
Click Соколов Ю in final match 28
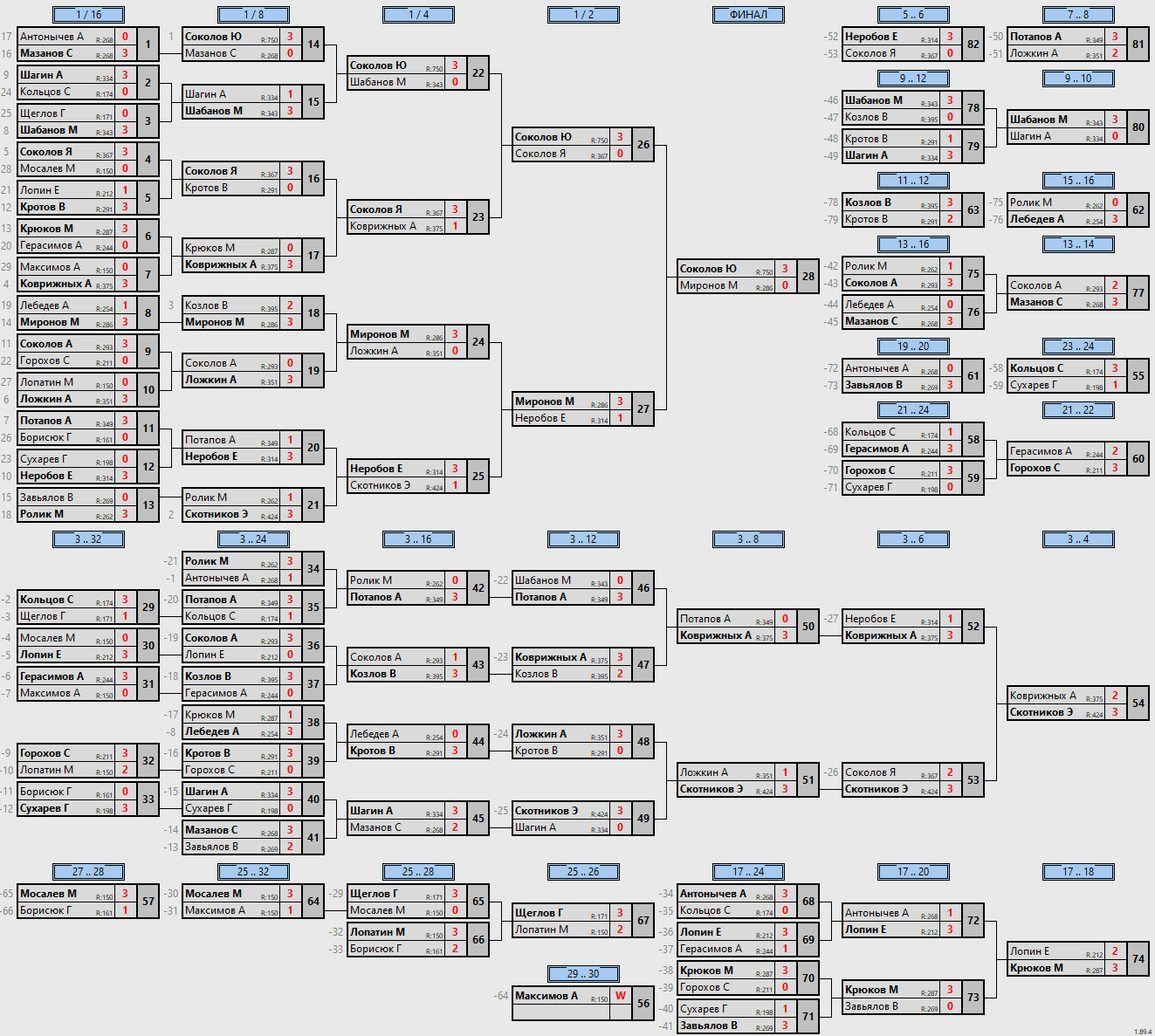click(x=708, y=269)
